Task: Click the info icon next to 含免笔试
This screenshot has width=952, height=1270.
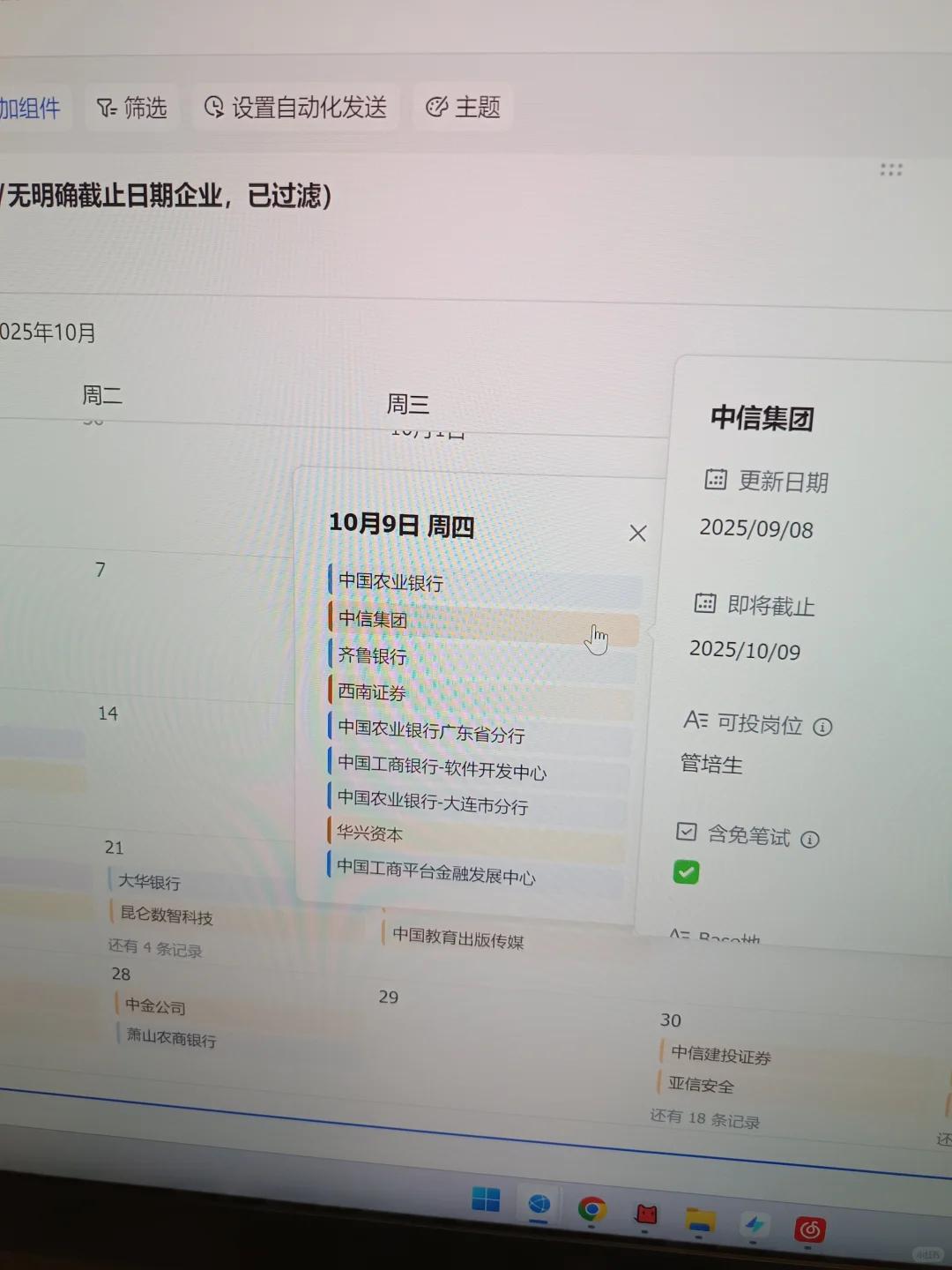Action: [809, 840]
